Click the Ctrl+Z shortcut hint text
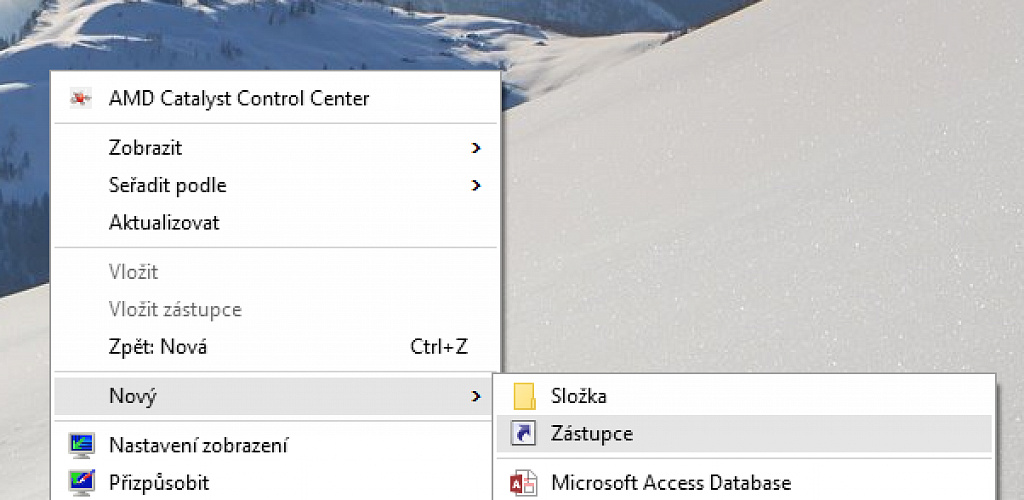Screen dimensions: 1024x500 (x=439, y=347)
